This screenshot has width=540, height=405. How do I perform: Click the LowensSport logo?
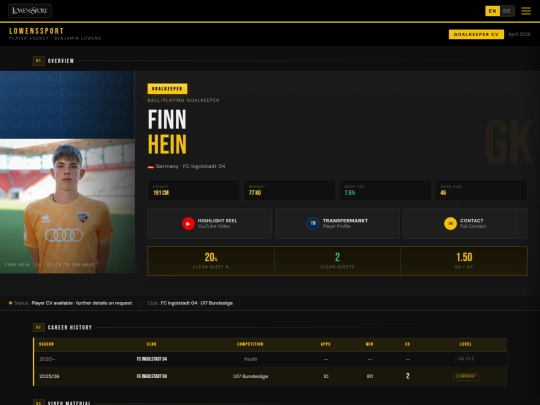(x=30, y=11)
